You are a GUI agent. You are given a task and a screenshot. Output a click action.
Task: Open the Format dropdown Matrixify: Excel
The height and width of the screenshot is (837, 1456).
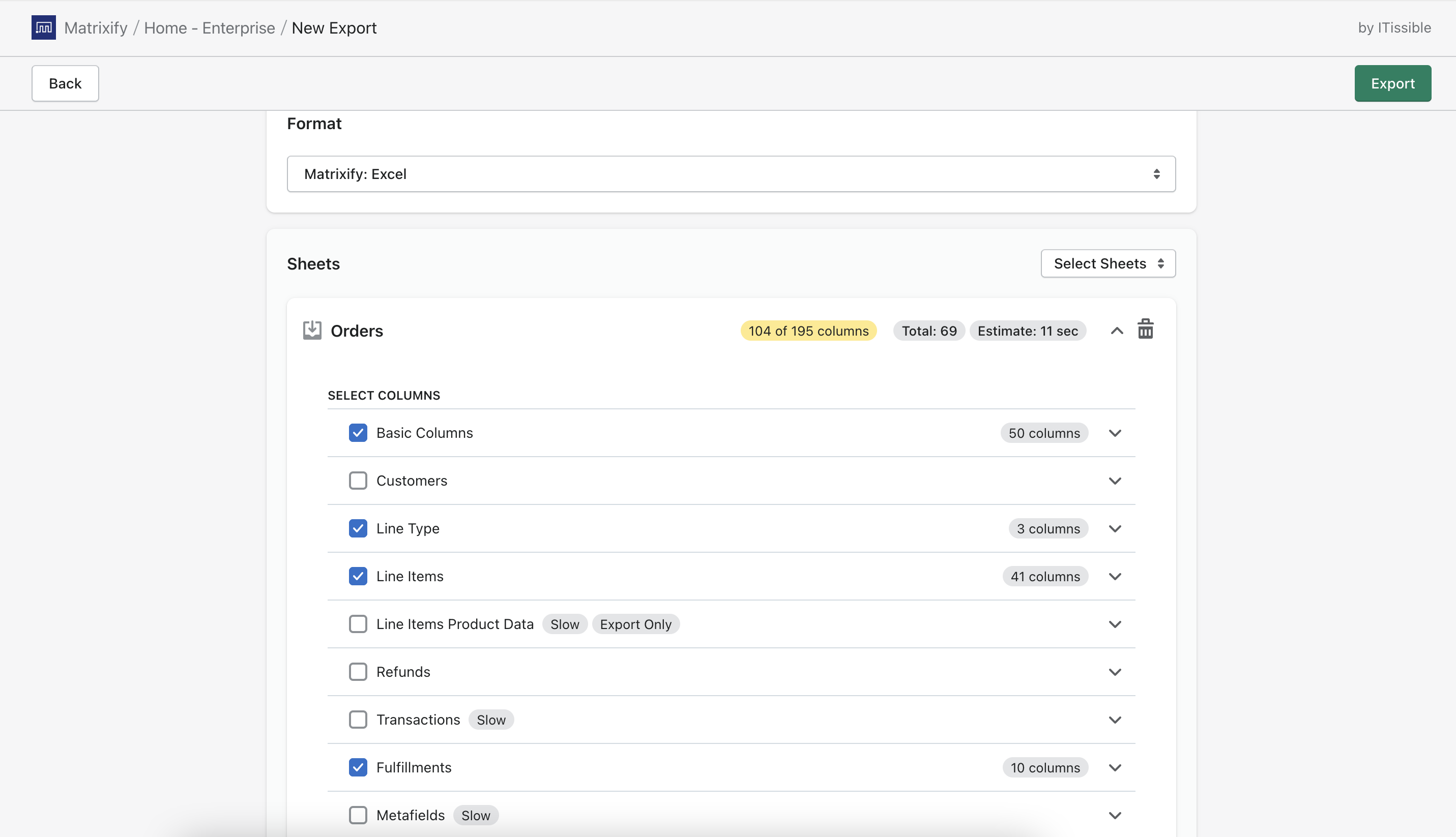pyautogui.click(x=731, y=173)
